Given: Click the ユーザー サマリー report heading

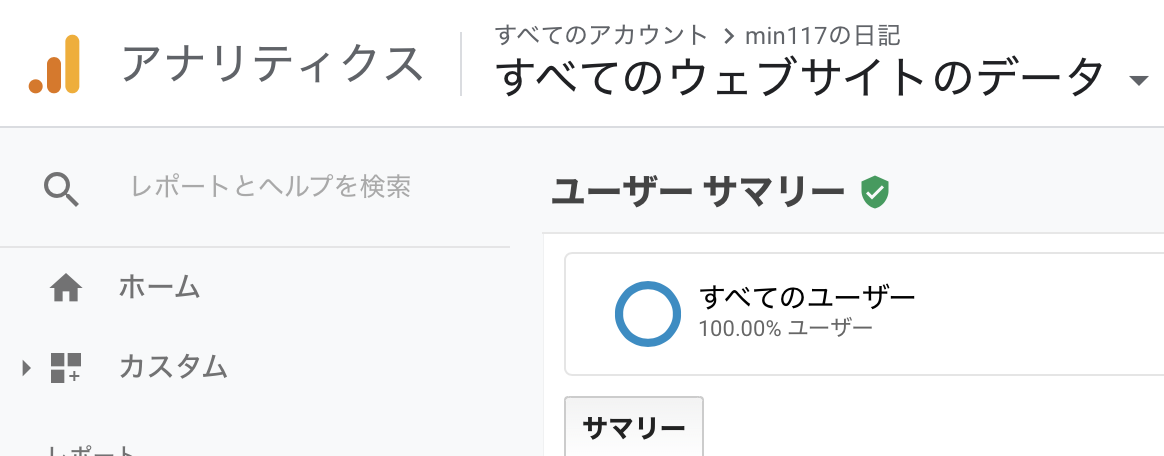Looking at the screenshot, I should [697, 192].
